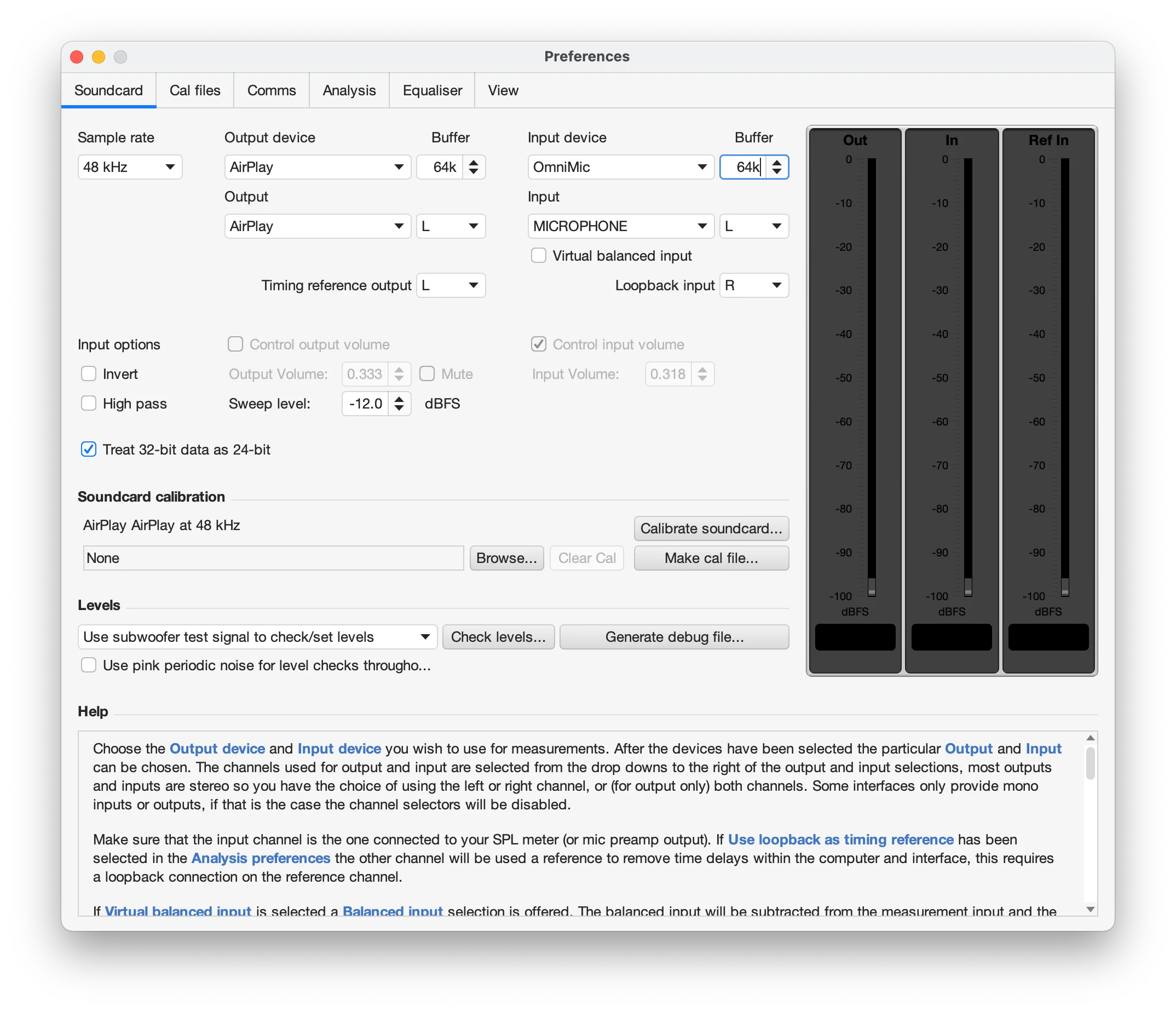The height and width of the screenshot is (1012, 1176).
Task: Click the soundcard cal file path field
Action: pos(273,558)
